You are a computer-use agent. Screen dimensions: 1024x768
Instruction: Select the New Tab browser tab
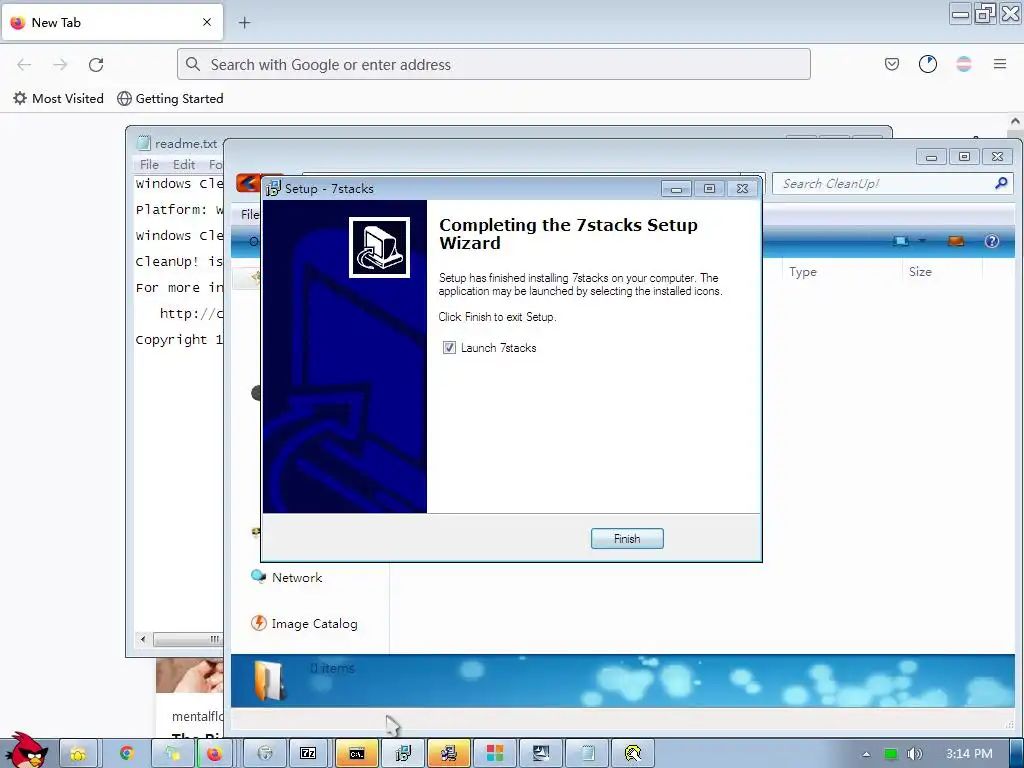point(112,22)
